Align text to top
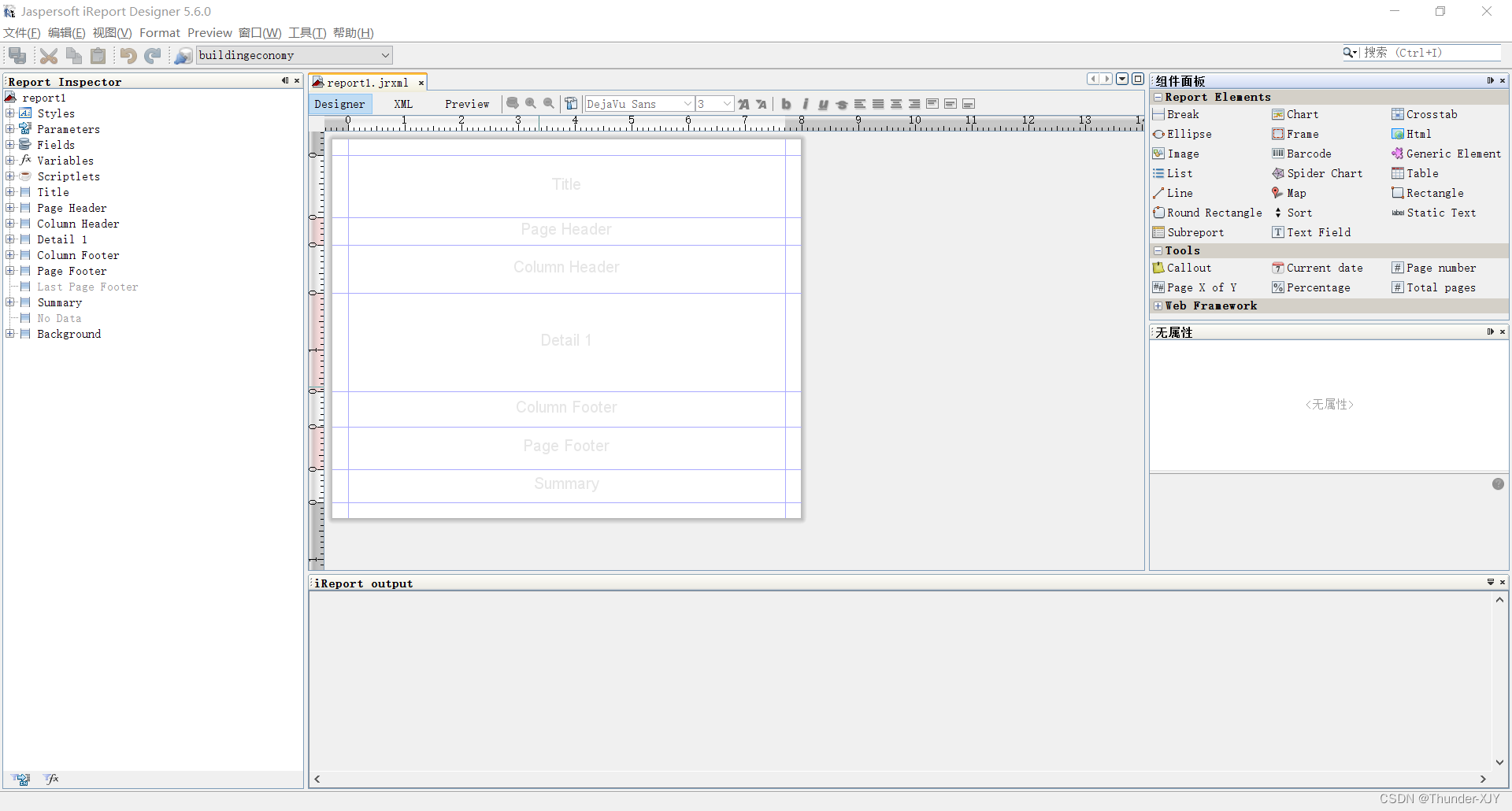Screen dimensions: 1512x811 [x=932, y=104]
